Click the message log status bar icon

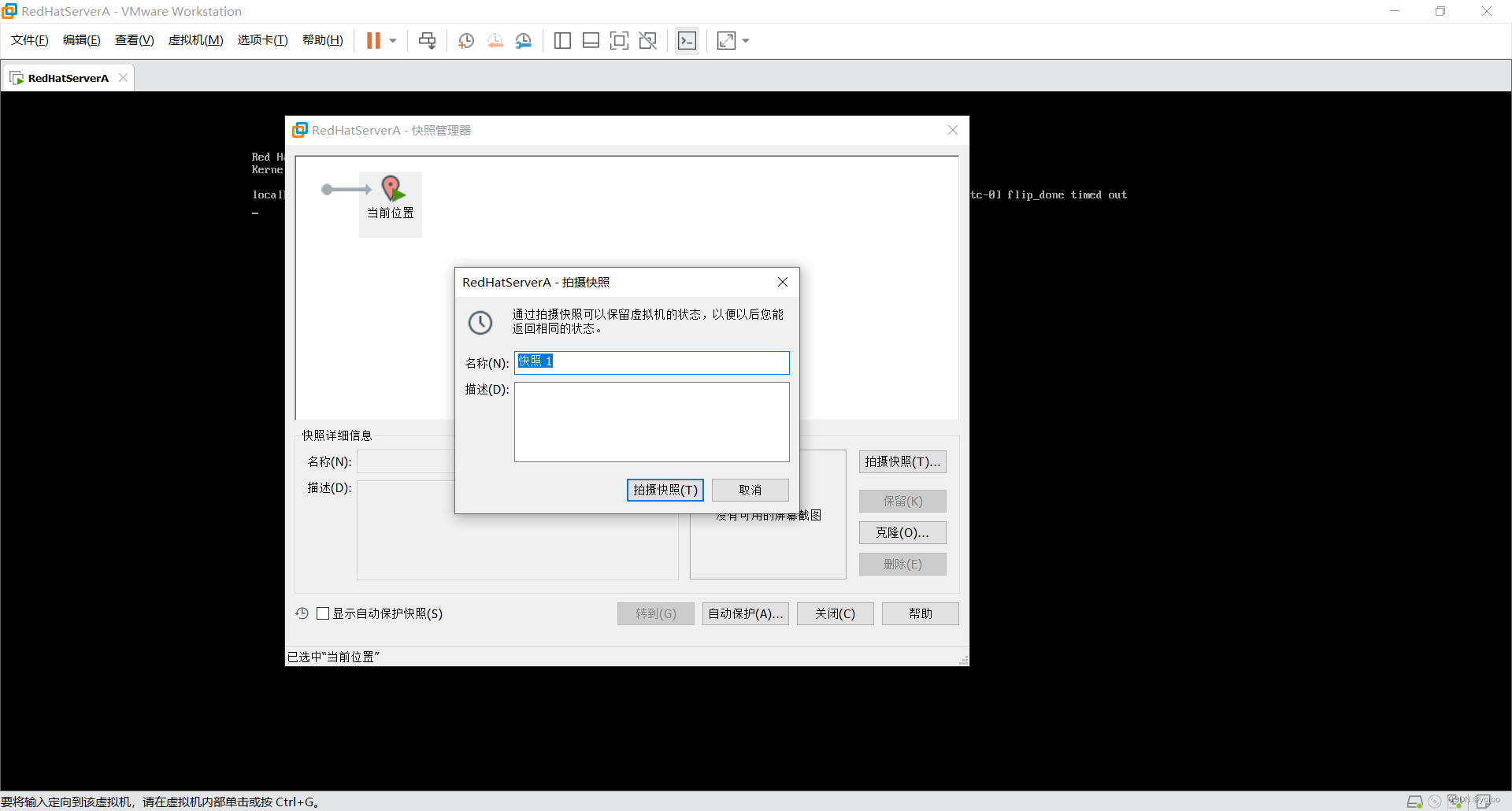point(1483,802)
